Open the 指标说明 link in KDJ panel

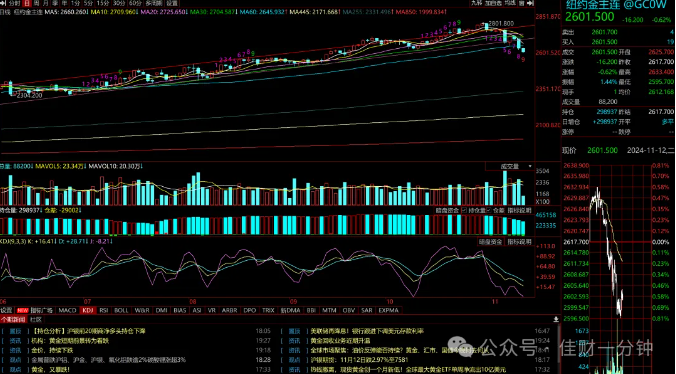(519, 242)
